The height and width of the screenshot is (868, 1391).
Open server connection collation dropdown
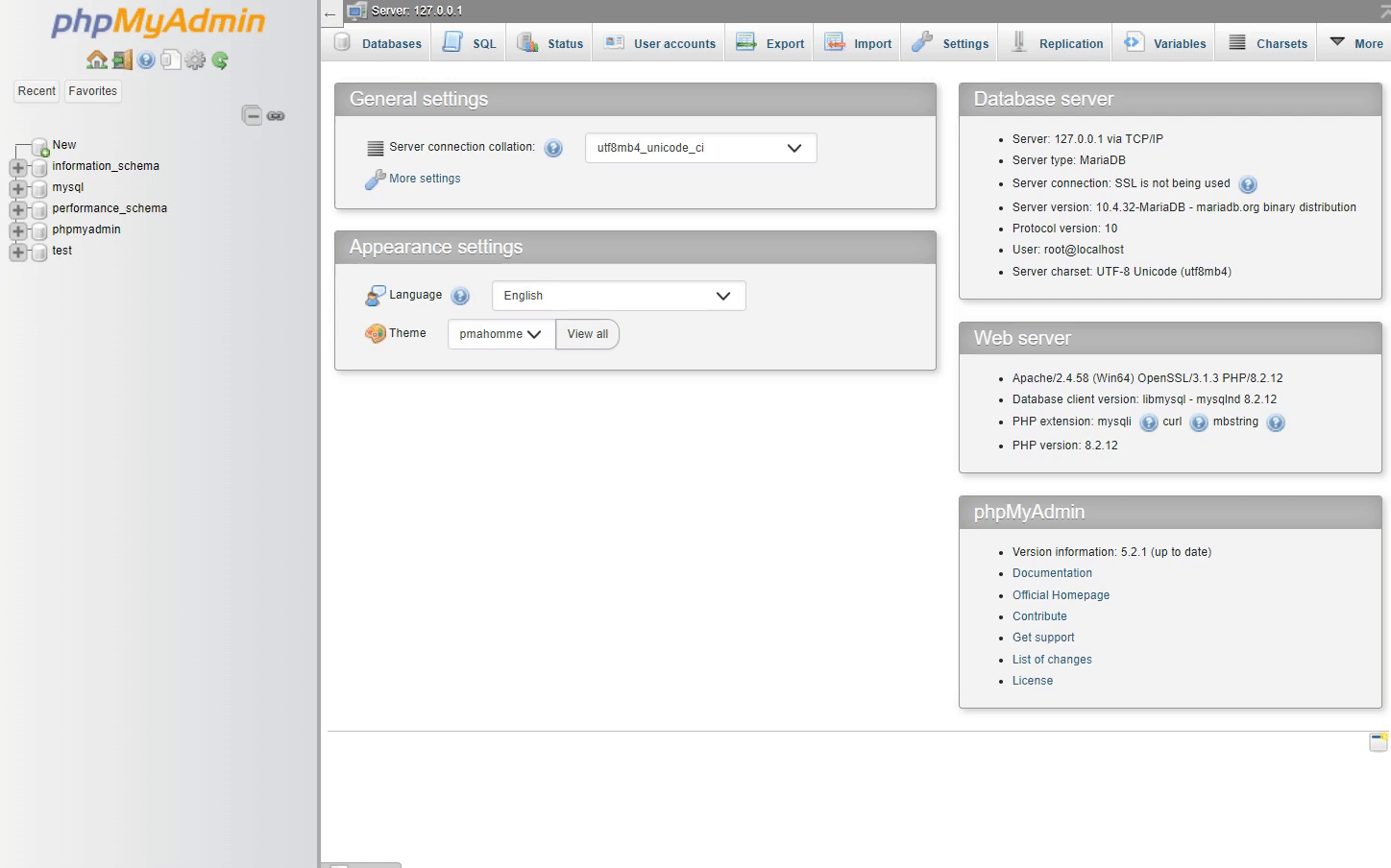pyautogui.click(x=700, y=148)
